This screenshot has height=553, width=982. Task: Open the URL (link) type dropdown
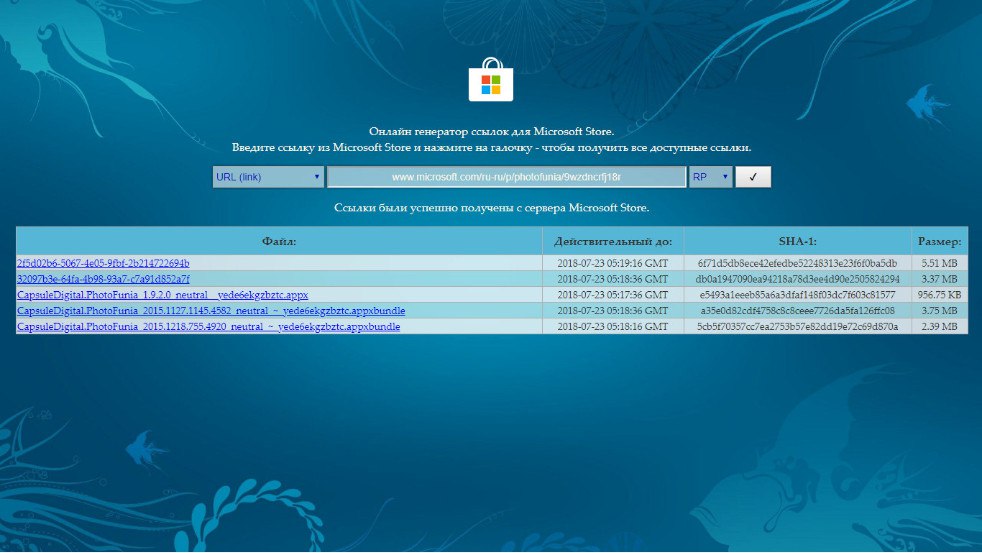[268, 177]
